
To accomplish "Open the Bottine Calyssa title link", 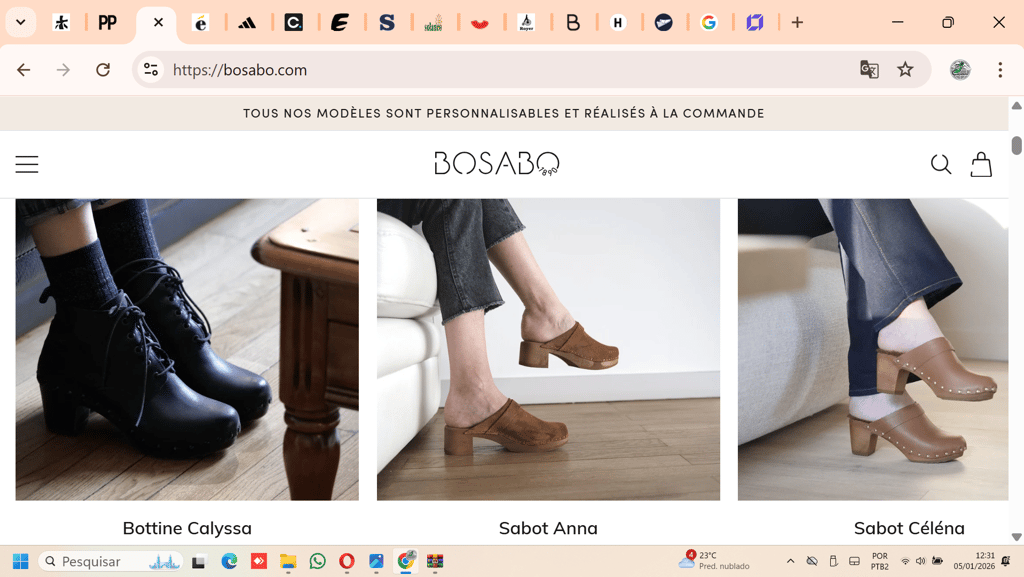I will (x=187, y=528).
